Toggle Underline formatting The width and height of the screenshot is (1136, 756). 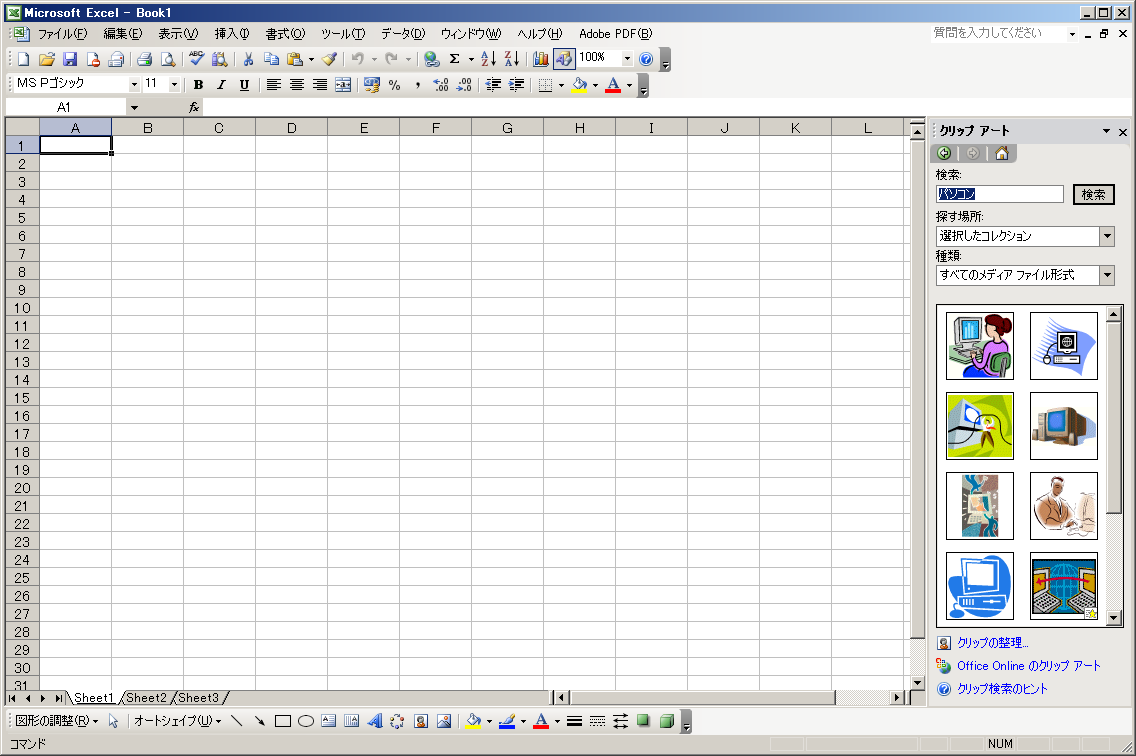pyautogui.click(x=244, y=85)
